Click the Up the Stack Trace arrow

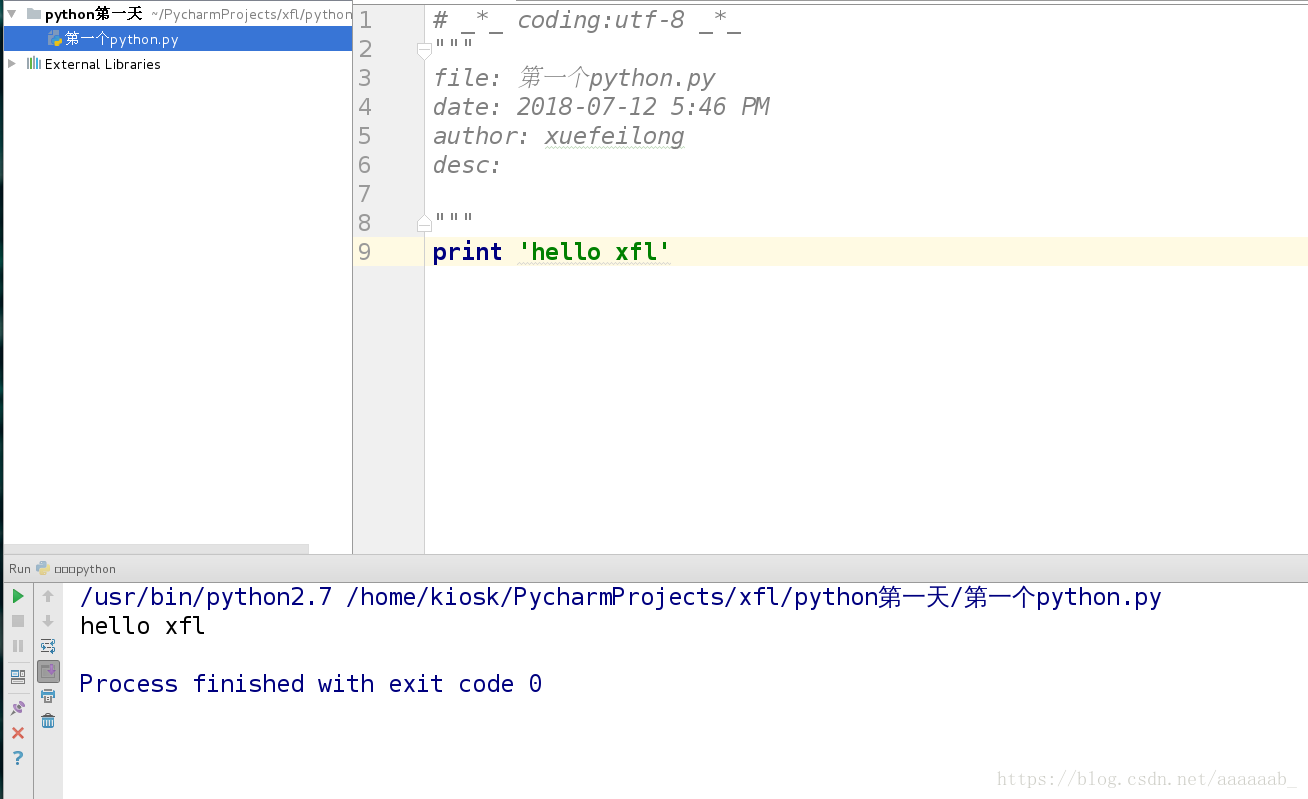click(x=48, y=596)
